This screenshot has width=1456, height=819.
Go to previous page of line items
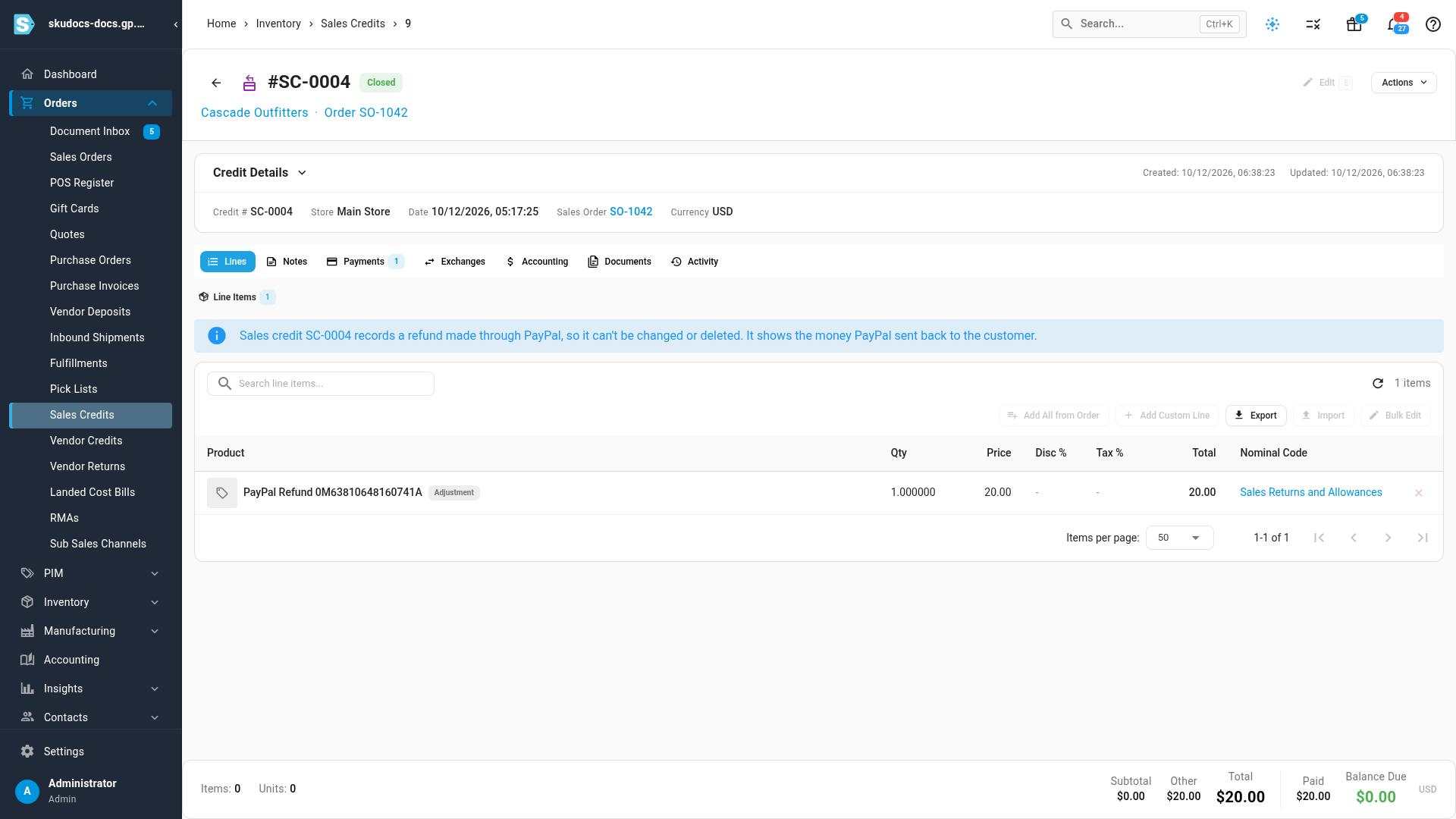click(x=1354, y=538)
